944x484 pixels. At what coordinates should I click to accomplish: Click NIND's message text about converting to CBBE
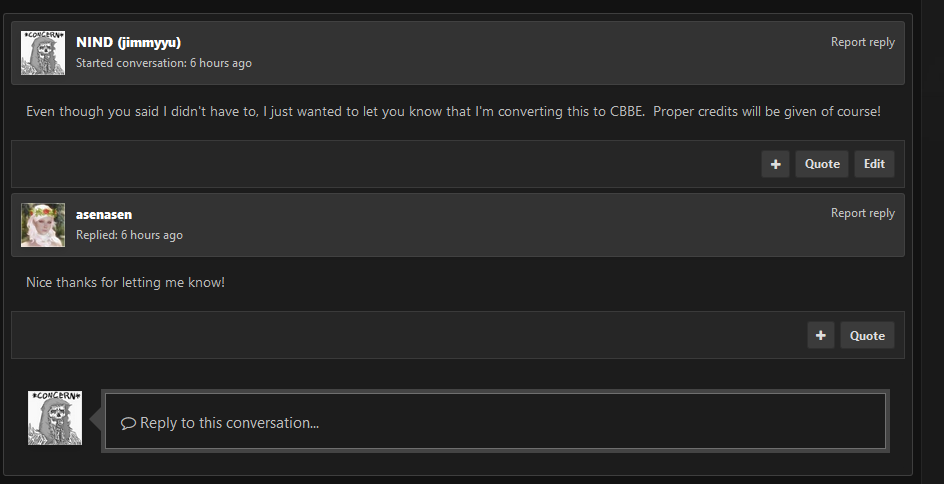pos(453,111)
